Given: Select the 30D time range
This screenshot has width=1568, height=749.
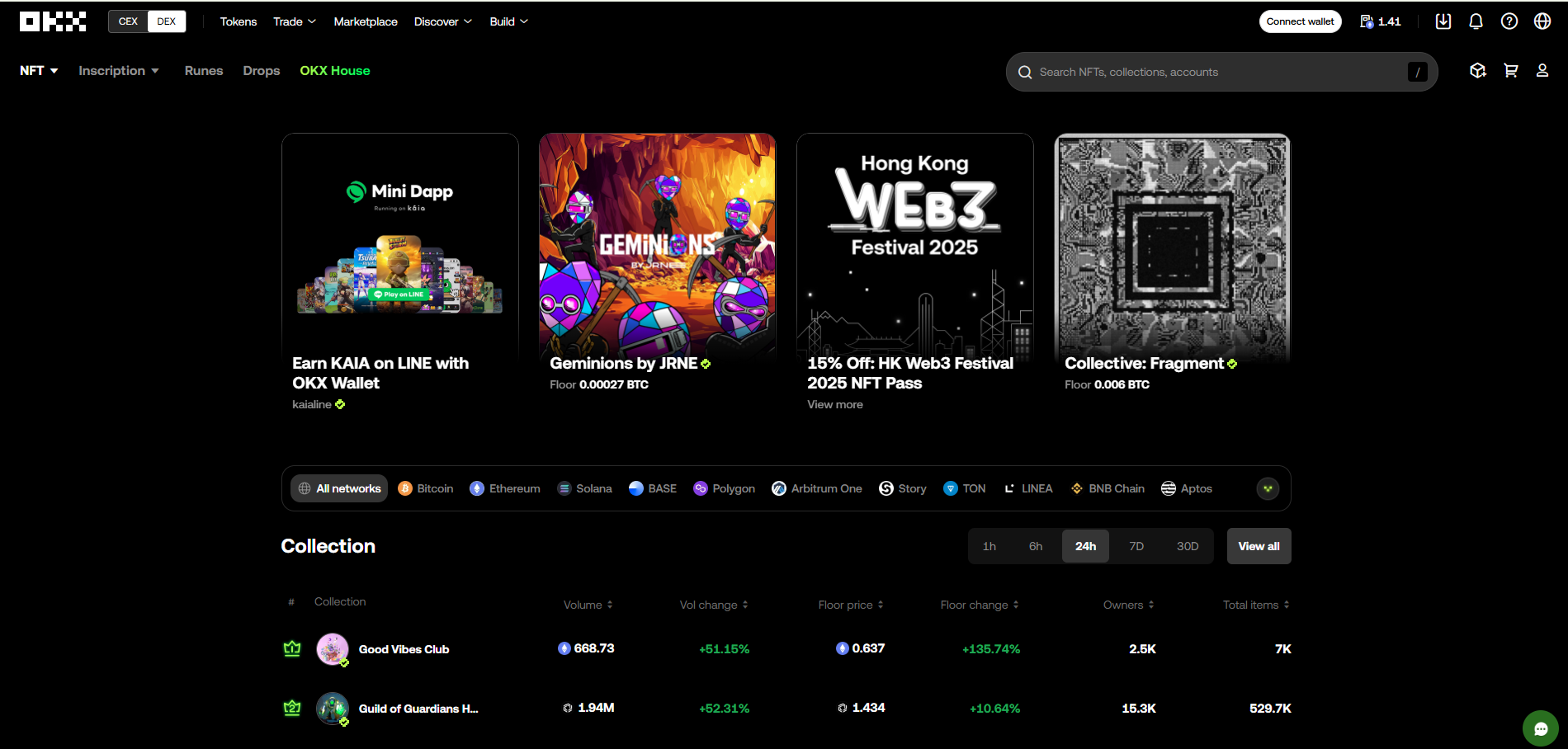Looking at the screenshot, I should (x=1188, y=546).
